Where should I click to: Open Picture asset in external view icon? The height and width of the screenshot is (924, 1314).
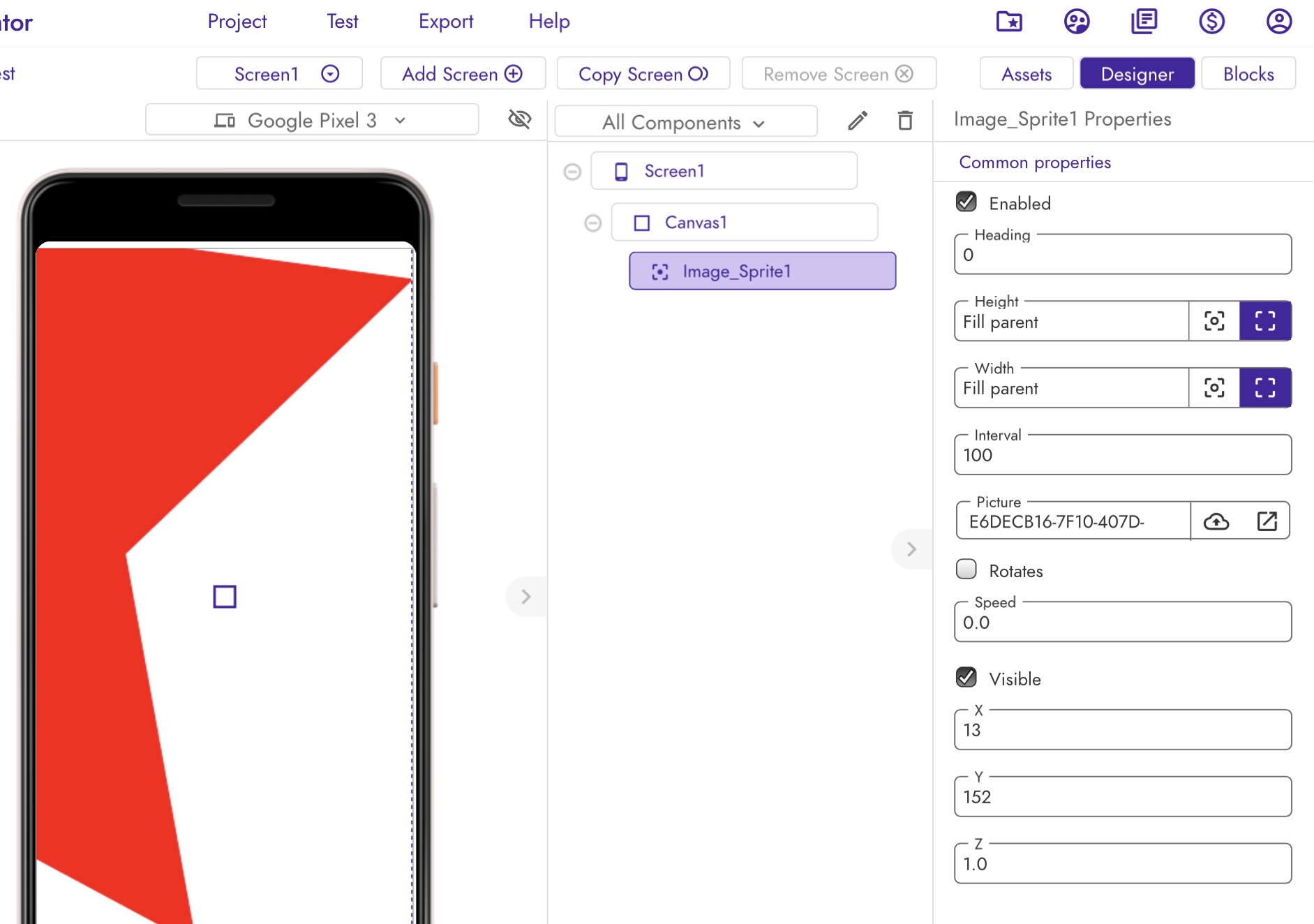click(1267, 521)
